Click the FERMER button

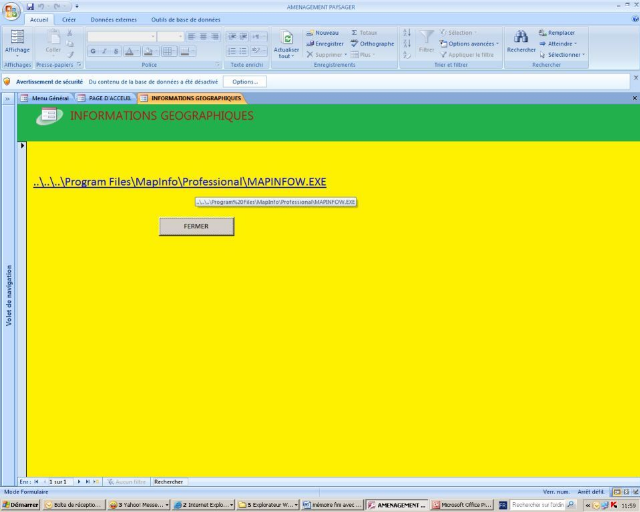pos(196,226)
